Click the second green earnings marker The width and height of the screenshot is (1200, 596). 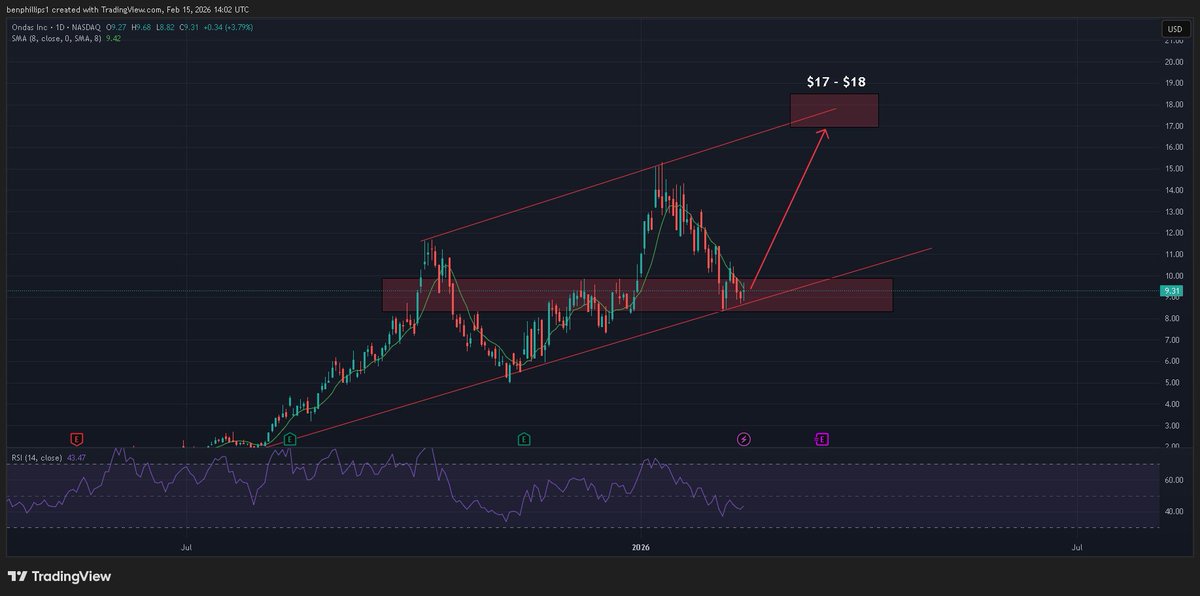pos(523,439)
